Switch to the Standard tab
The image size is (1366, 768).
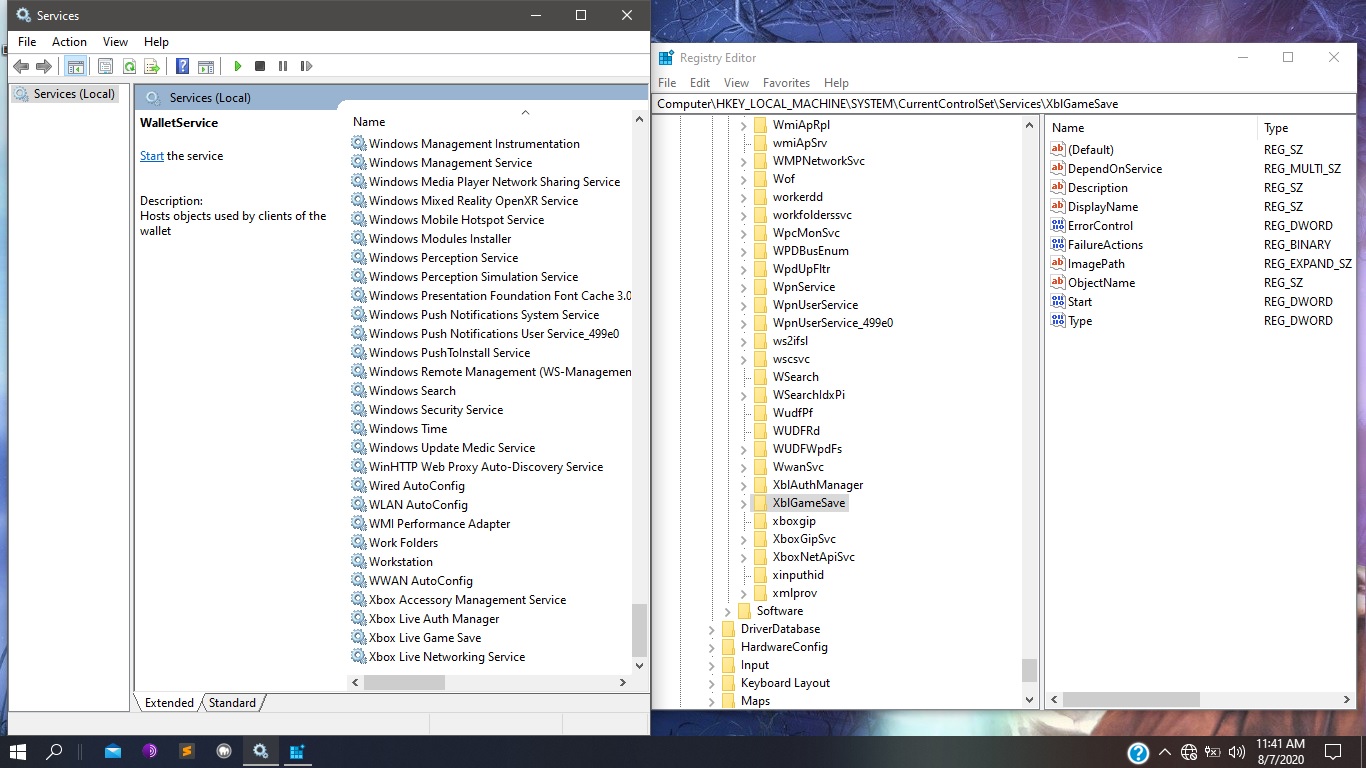pyautogui.click(x=232, y=703)
